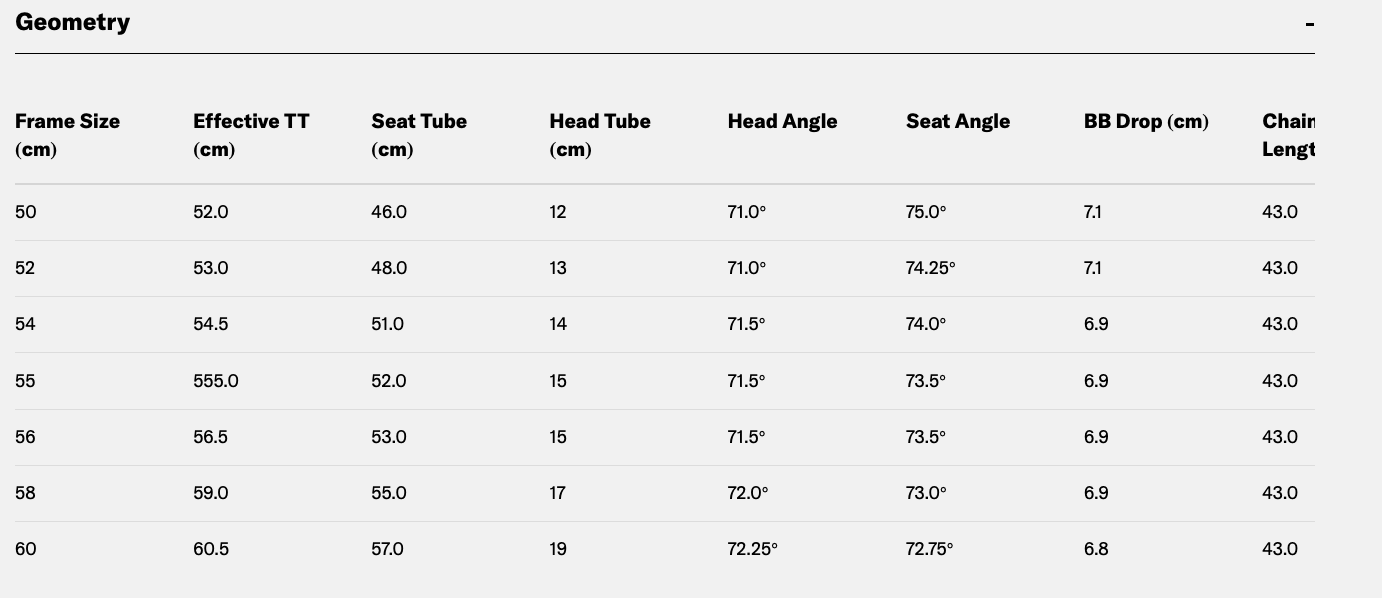Click the 74.25° seat angle cell
This screenshot has height=598, width=1382.
(930, 268)
